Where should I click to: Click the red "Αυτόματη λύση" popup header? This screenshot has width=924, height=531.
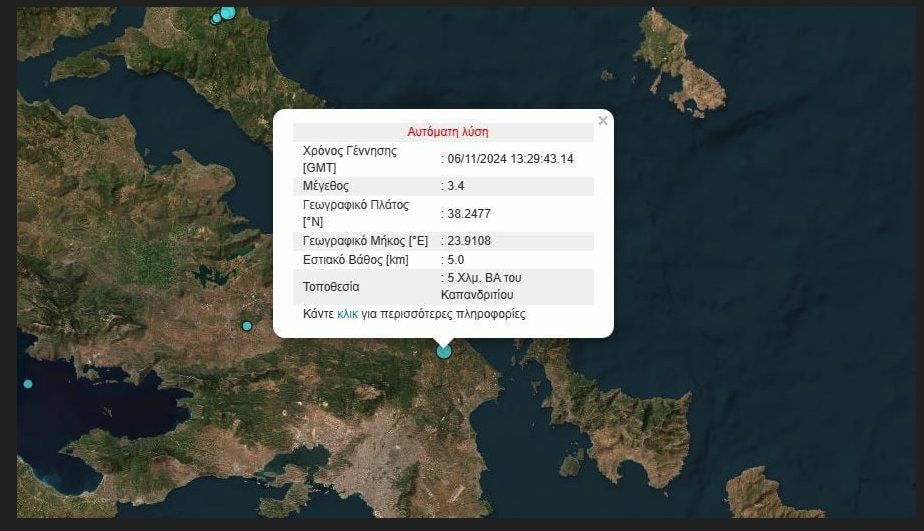[447, 132]
